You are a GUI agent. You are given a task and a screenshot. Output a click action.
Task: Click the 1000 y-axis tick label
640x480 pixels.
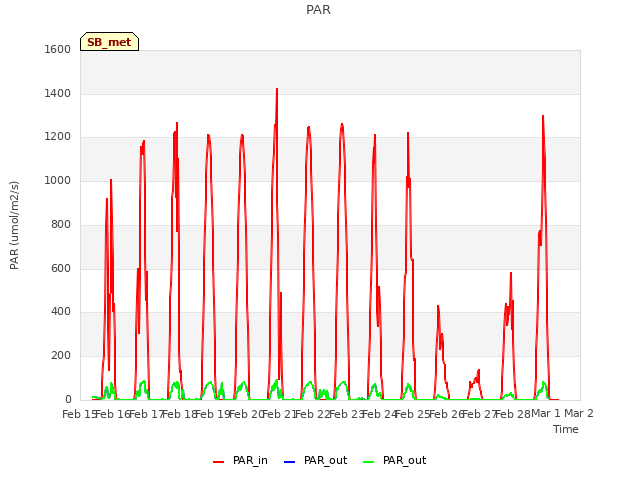point(58,180)
